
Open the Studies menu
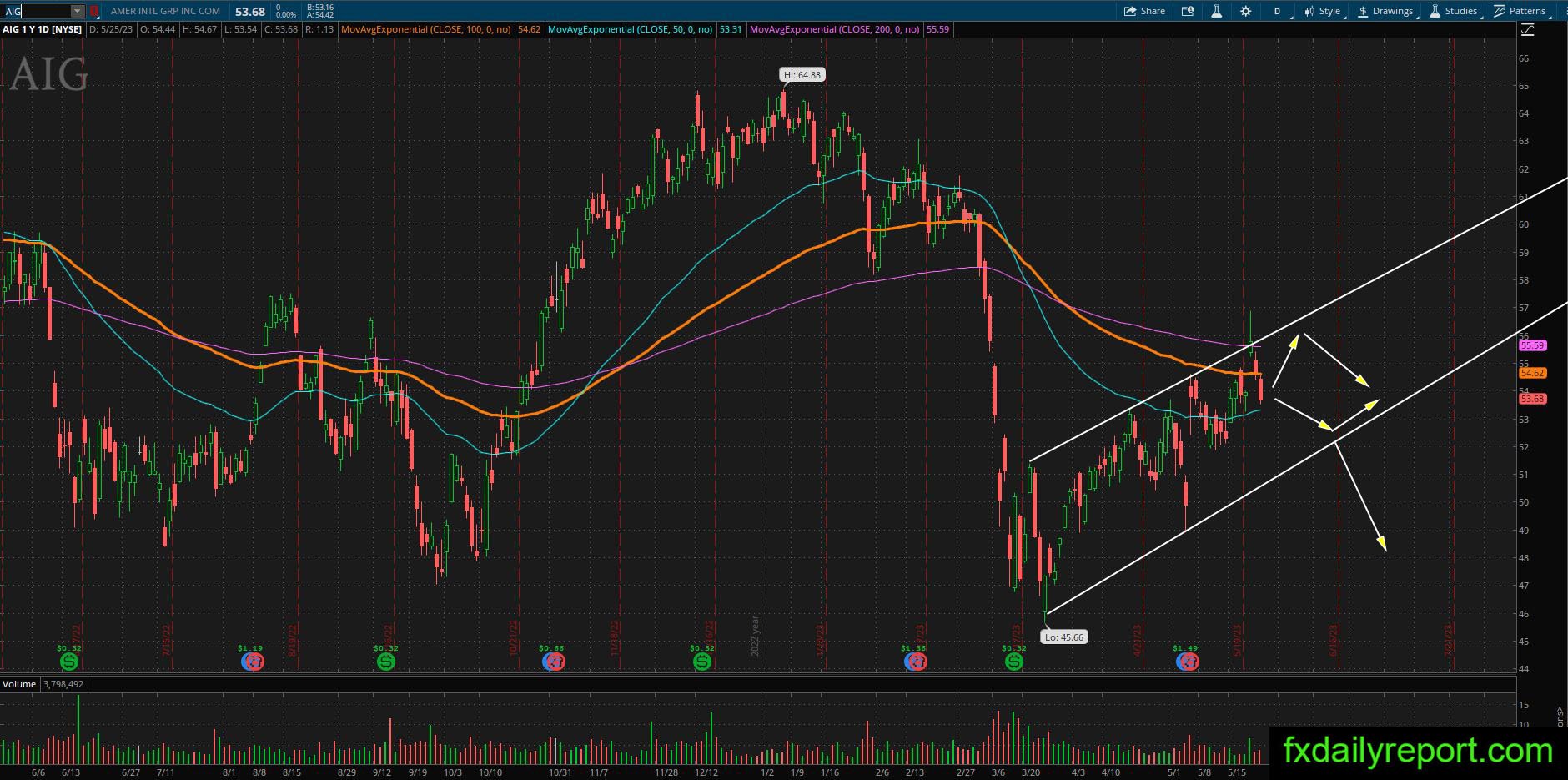point(1454,11)
